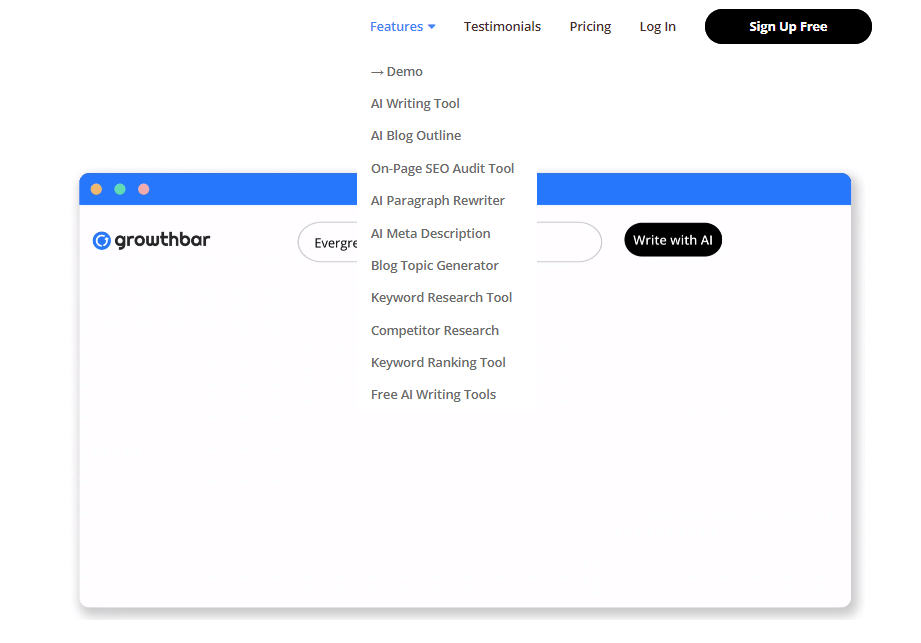
Task: Open Free AI Writing Tools
Action: point(433,395)
